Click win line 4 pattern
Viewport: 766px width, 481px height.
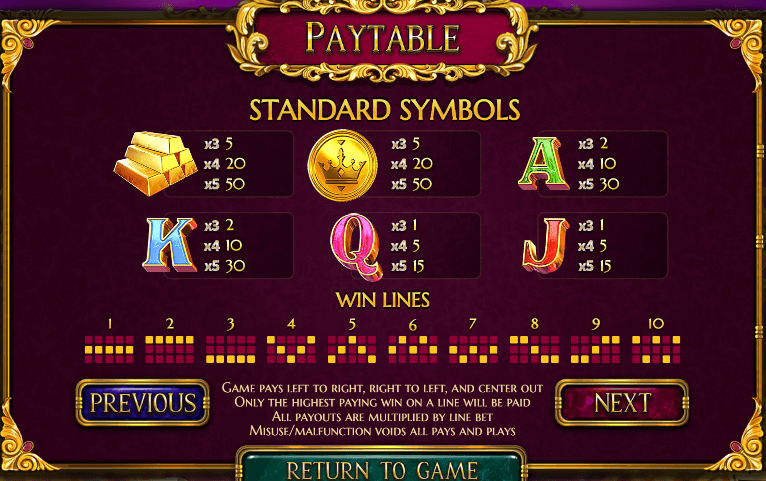pos(291,350)
